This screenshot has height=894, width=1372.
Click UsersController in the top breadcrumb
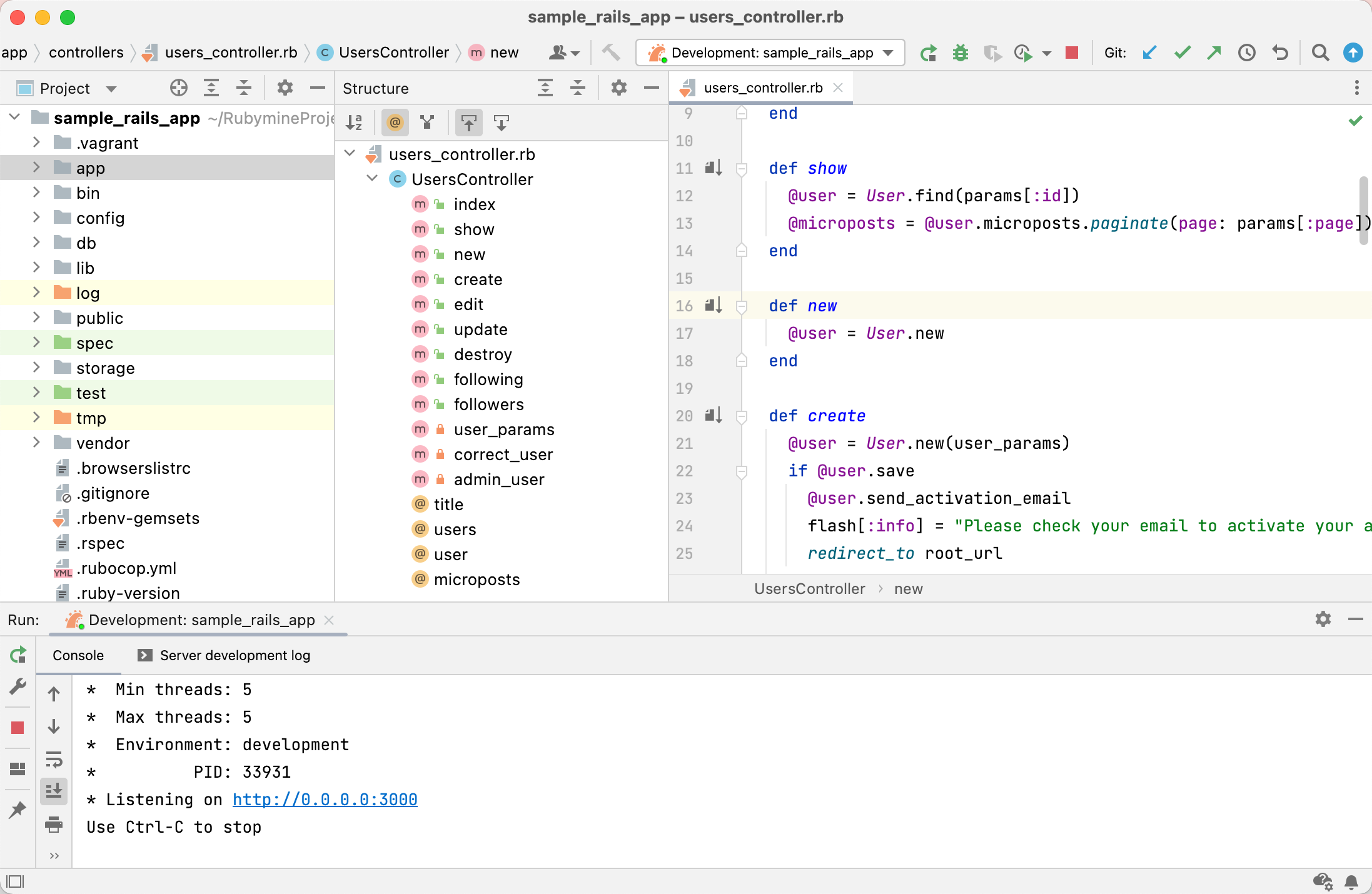[393, 53]
